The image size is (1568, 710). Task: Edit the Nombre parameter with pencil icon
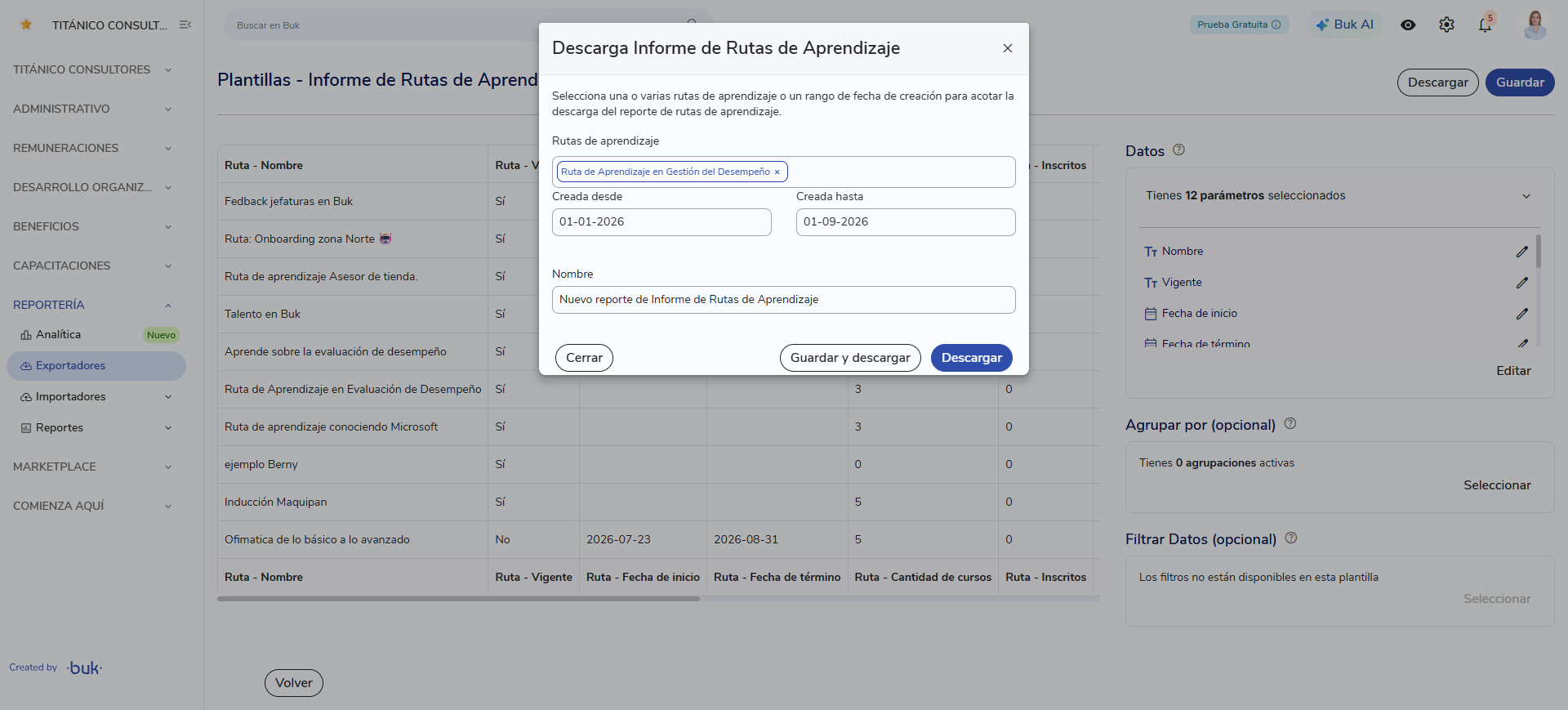click(1521, 252)
